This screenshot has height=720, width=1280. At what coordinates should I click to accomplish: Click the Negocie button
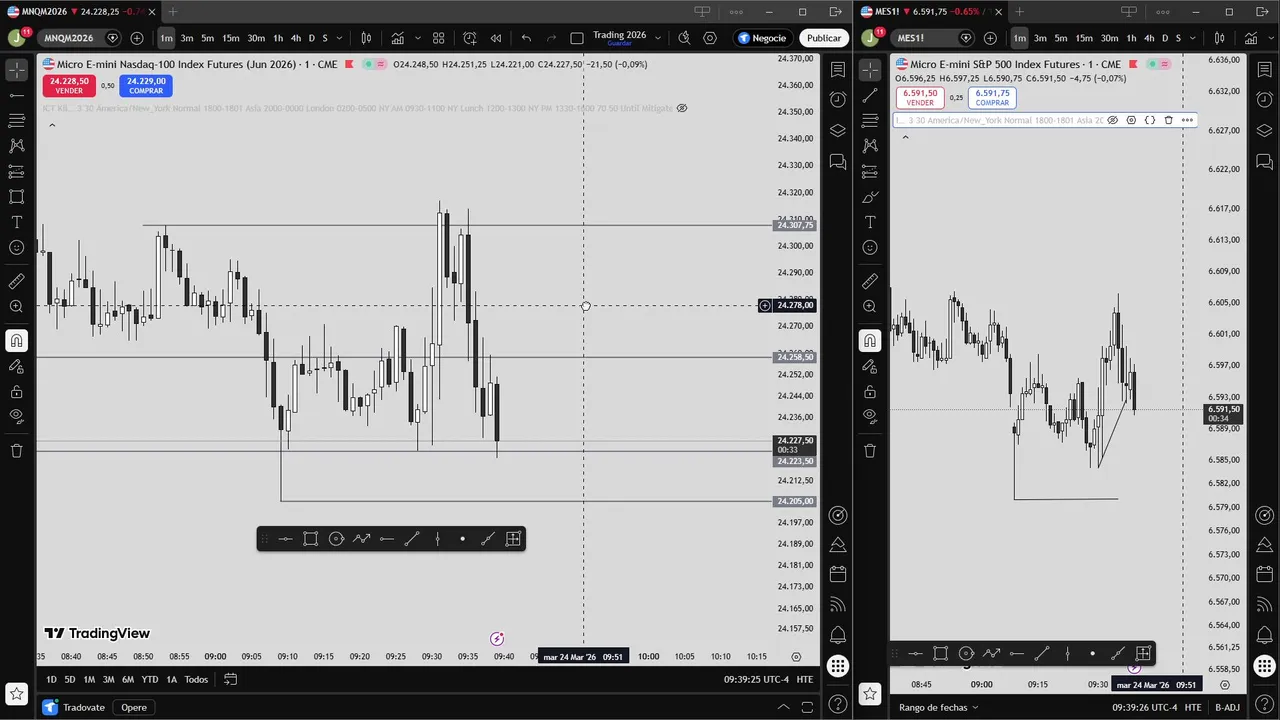click(x=763, y=38)
